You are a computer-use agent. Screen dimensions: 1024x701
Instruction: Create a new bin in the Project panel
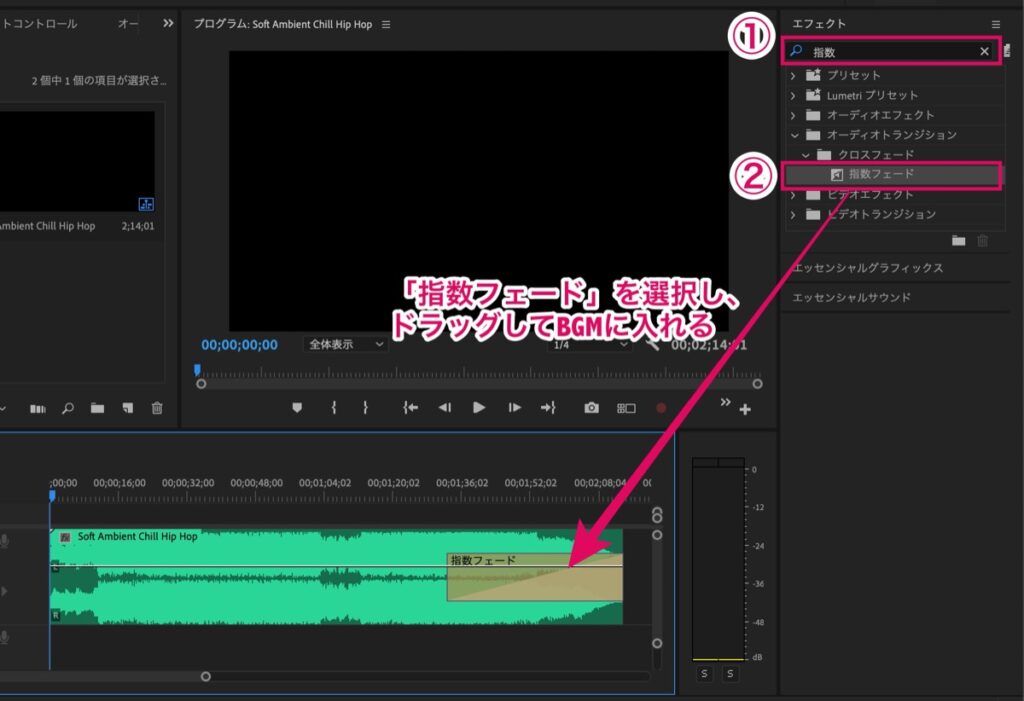tap(97, 408)
